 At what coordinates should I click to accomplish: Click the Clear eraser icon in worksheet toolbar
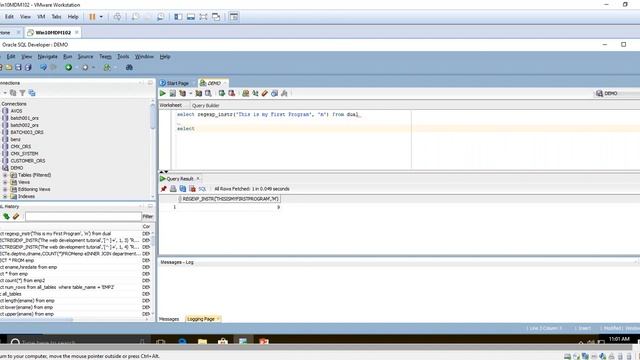coord(265,93)
